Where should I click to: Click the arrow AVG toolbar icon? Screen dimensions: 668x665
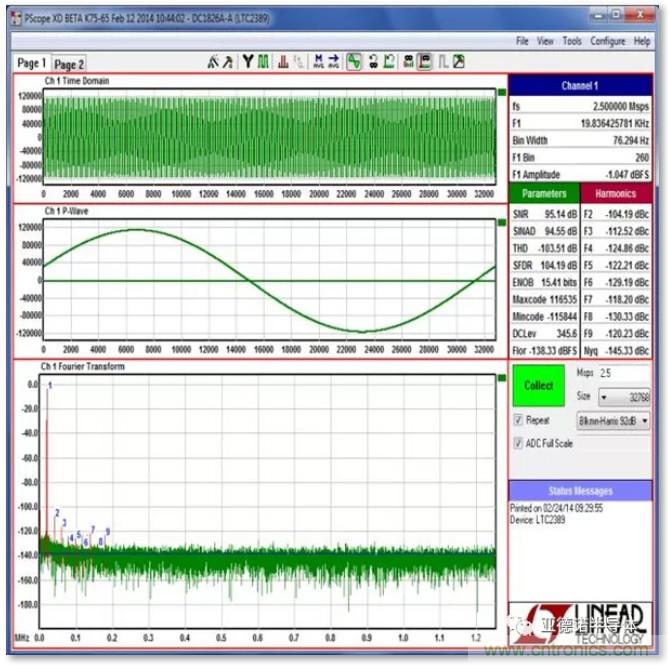tap(334, 62)
